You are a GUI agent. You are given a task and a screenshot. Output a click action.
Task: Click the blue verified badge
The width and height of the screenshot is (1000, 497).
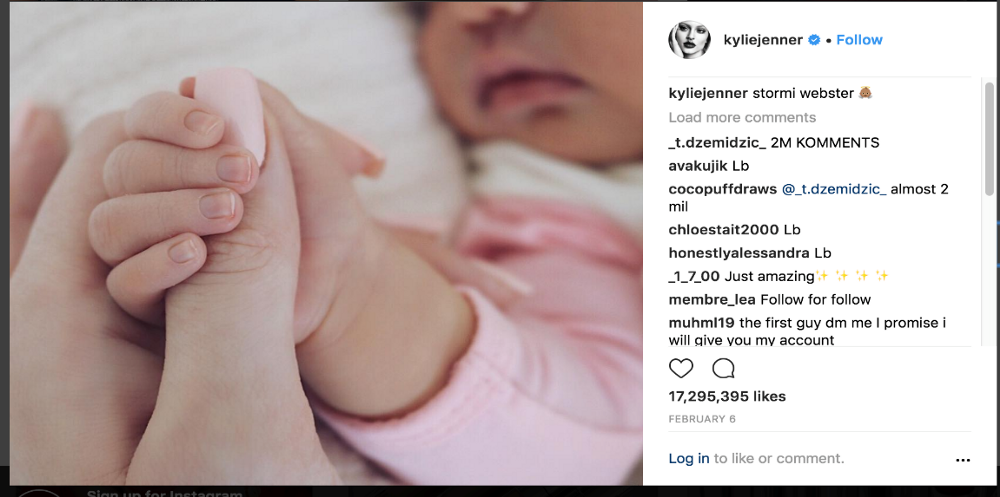(814, 40)
